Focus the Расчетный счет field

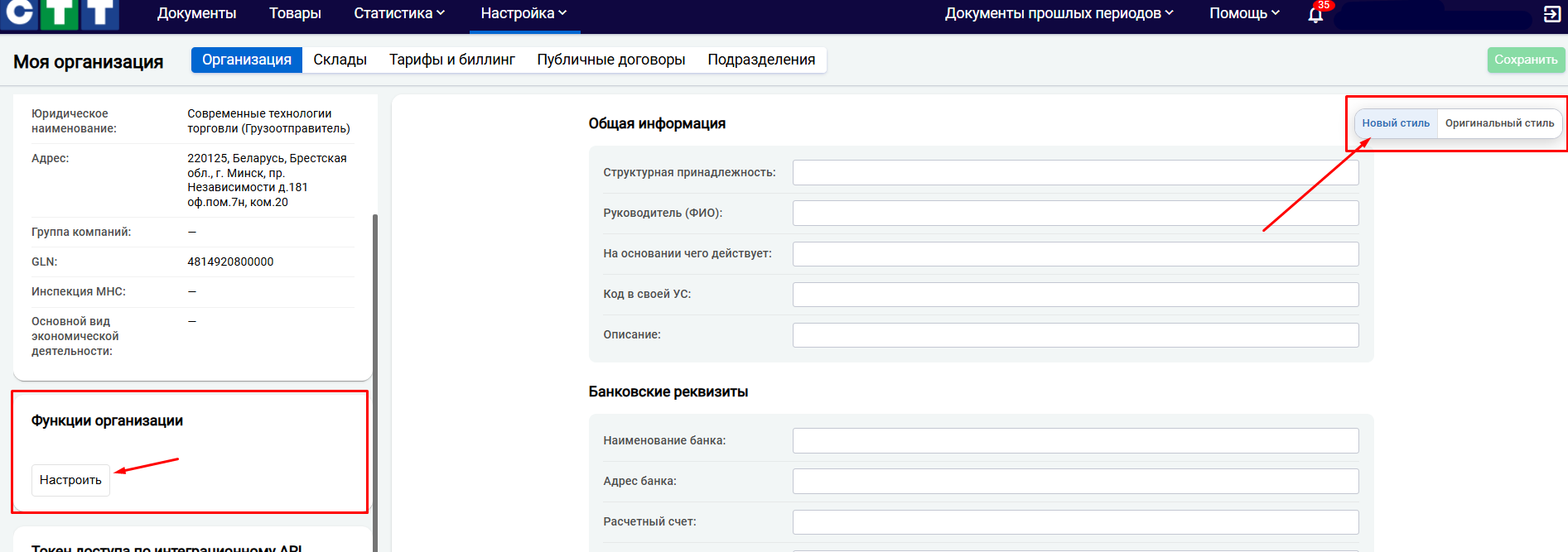(1075, 521)
